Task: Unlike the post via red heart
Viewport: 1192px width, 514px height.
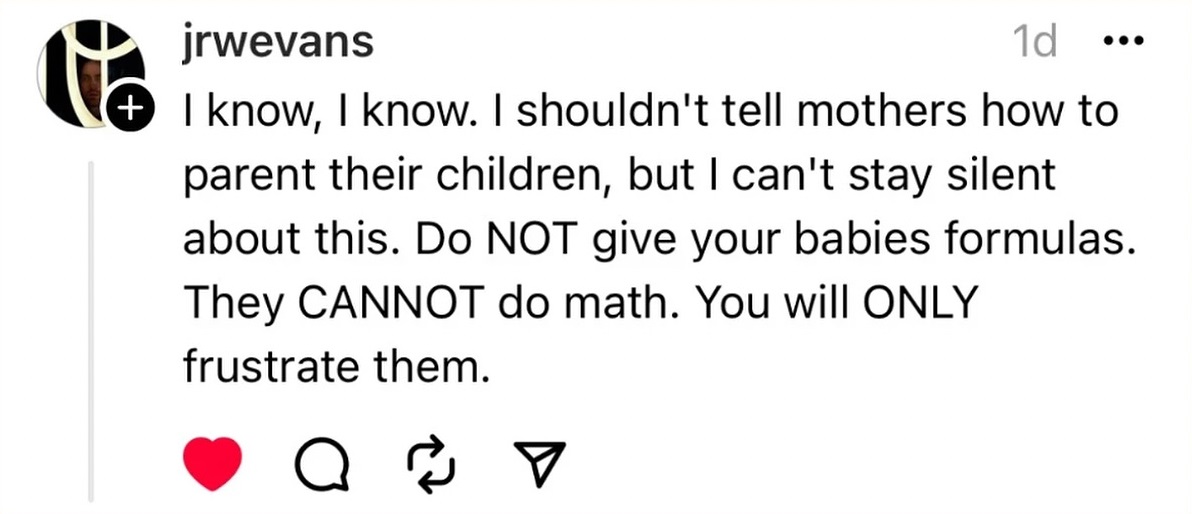Action: (x=213, y=465)
